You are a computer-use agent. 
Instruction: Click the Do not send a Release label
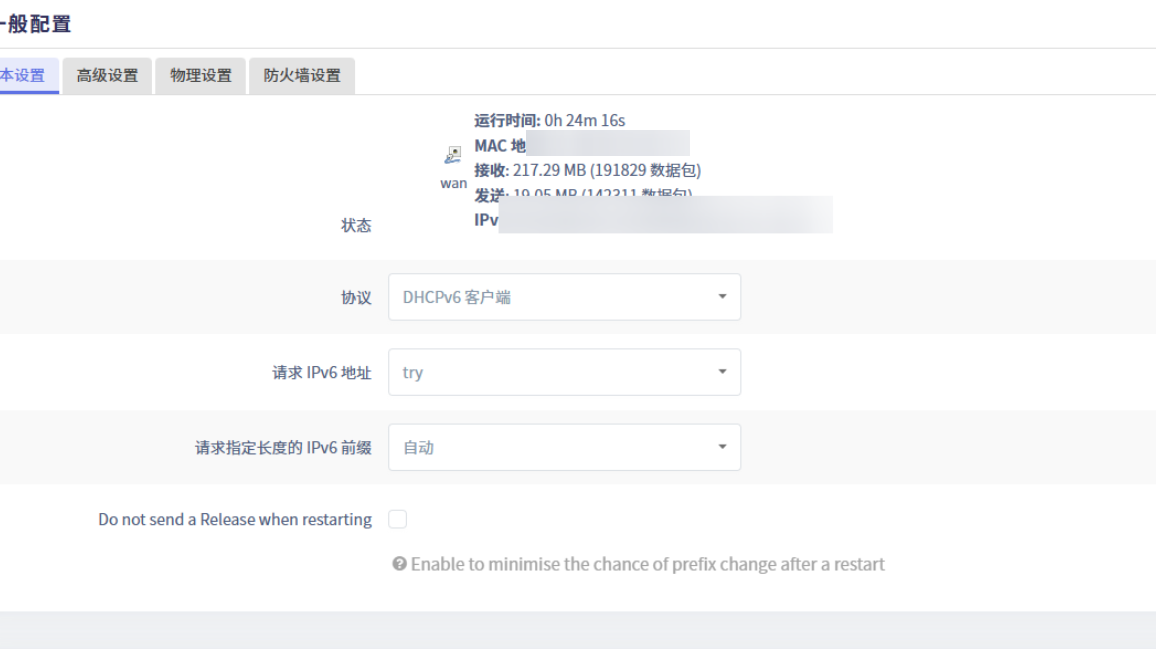pyautogui.click(x=235, y=519)
